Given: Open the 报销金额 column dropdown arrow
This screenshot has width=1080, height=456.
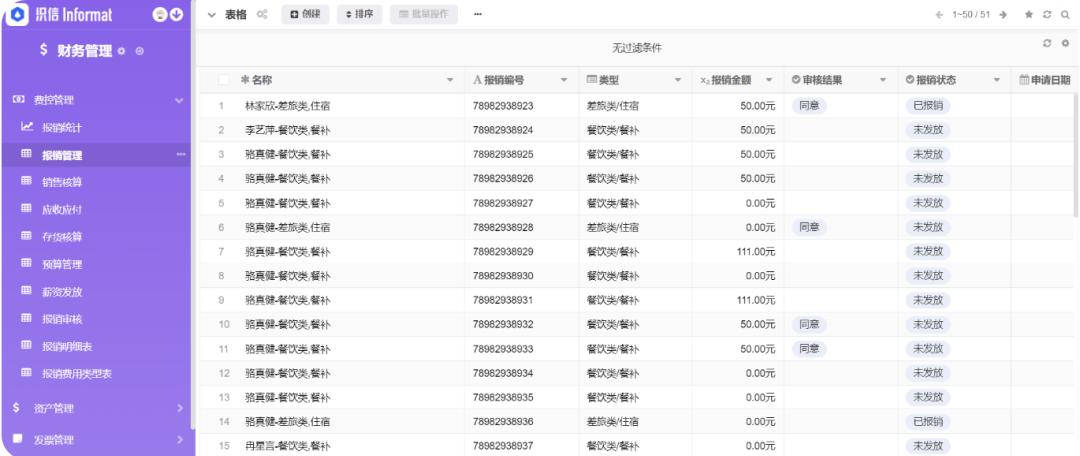Looking at the screenshot, I should (x=769, y=81).
